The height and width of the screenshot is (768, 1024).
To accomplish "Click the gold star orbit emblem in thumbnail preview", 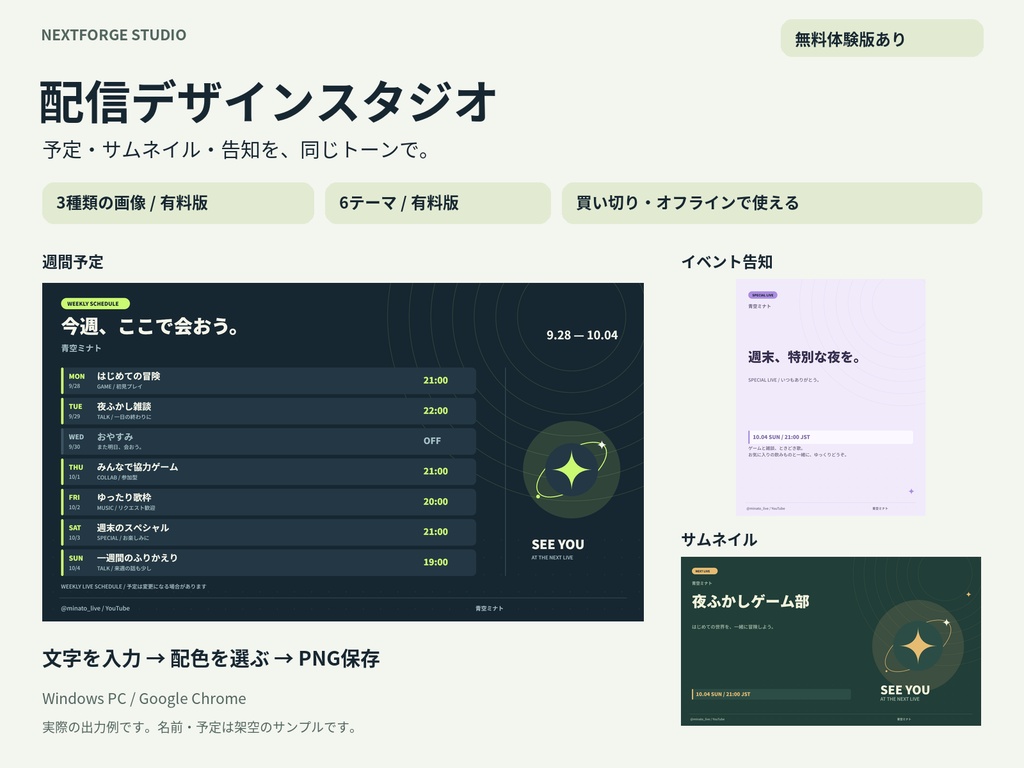I will point(918,646).
